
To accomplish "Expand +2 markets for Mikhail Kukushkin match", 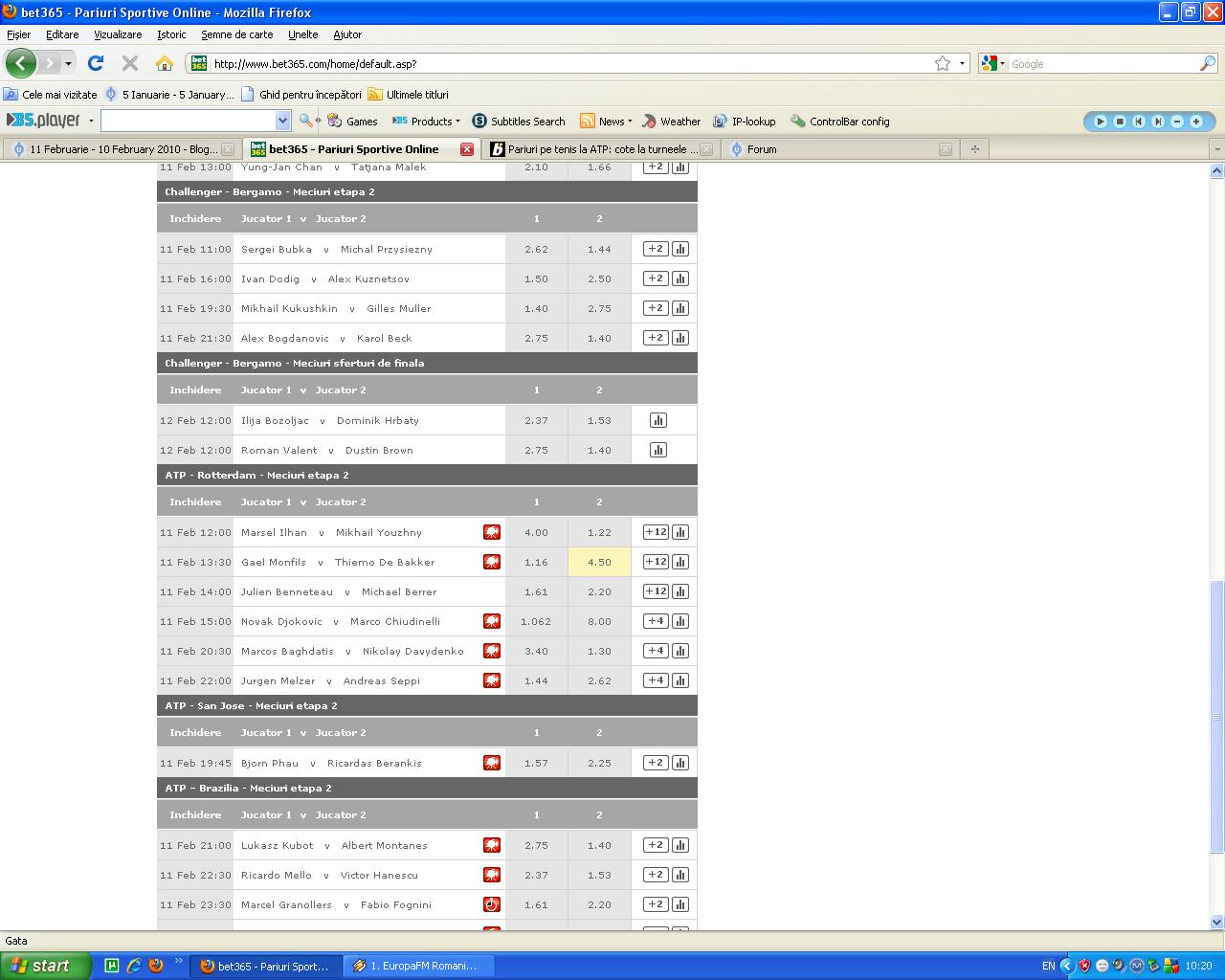I will click(656, 308).
